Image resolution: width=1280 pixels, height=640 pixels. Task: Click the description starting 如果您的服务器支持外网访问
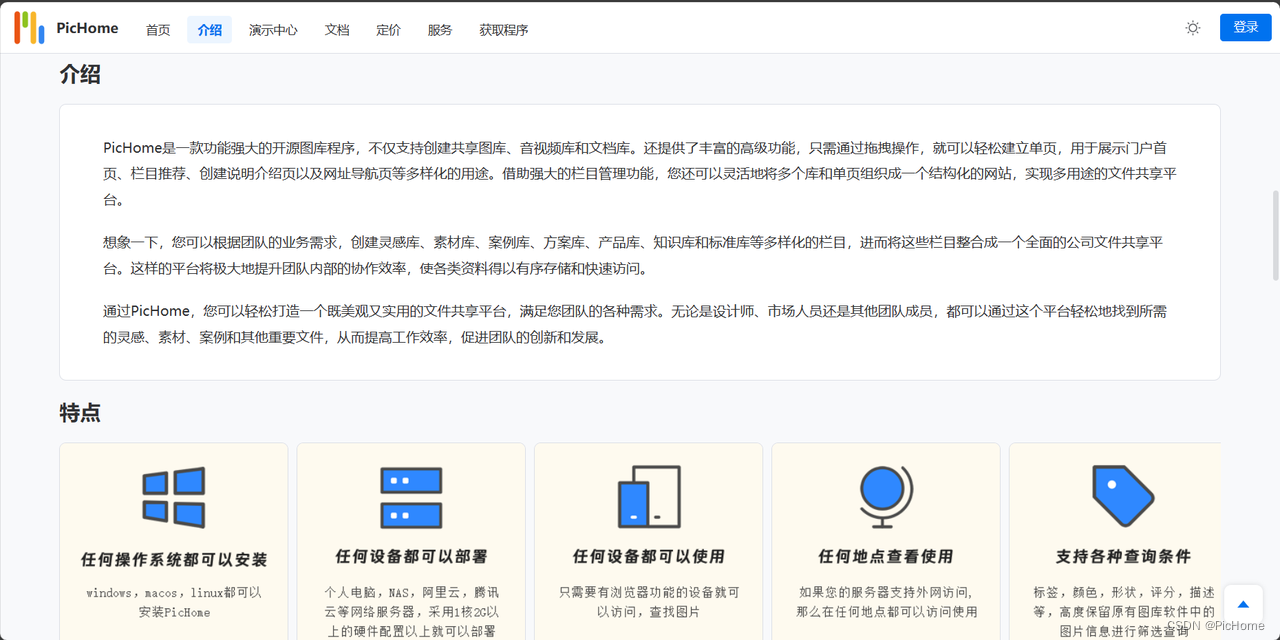(x=886, y=602)
